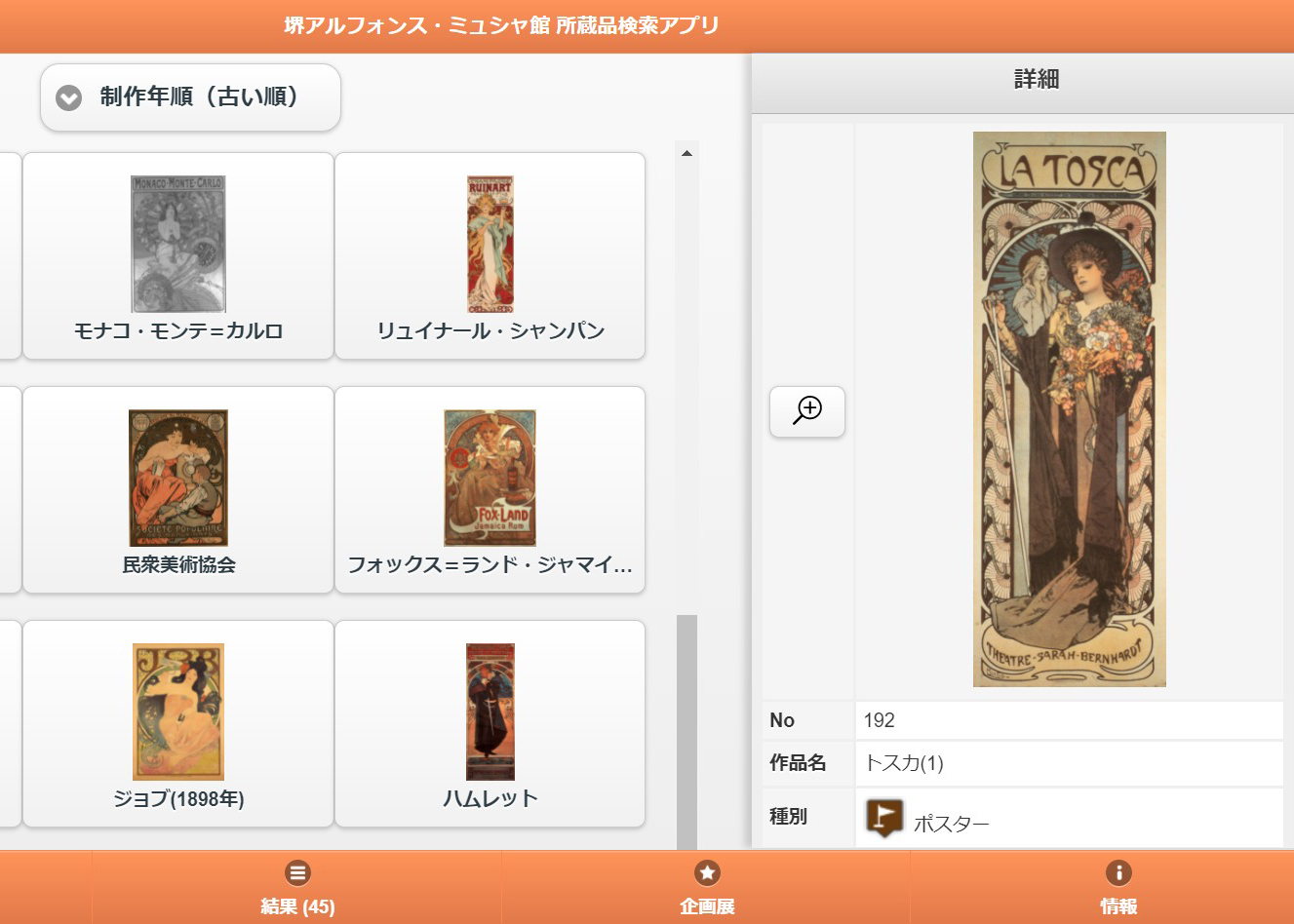Click the grey scrollbar thumb of results list
This screenshot has height=924, width=1294.
click(686, 731)
